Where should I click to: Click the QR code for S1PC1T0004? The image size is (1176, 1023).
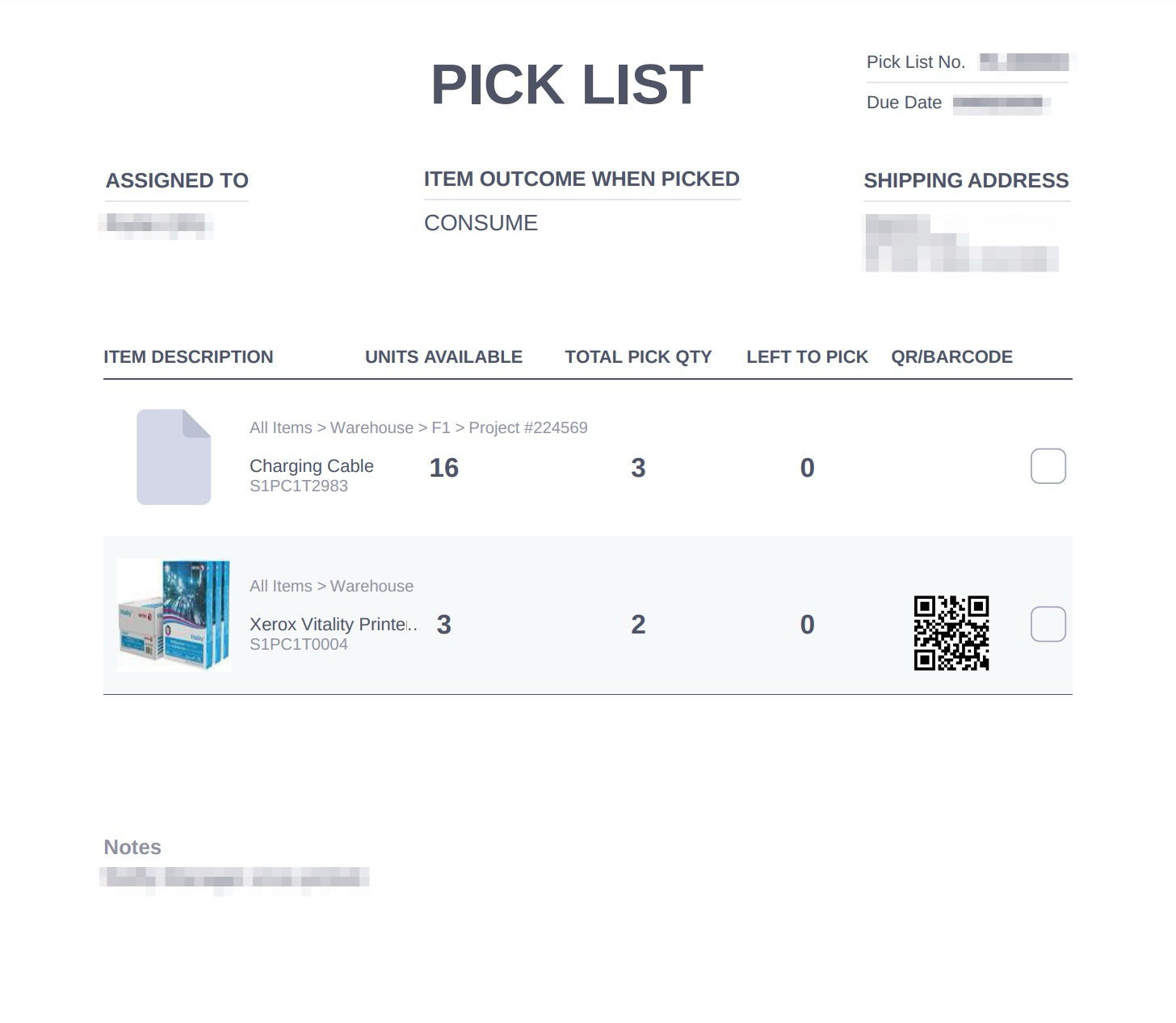point(951,634)
